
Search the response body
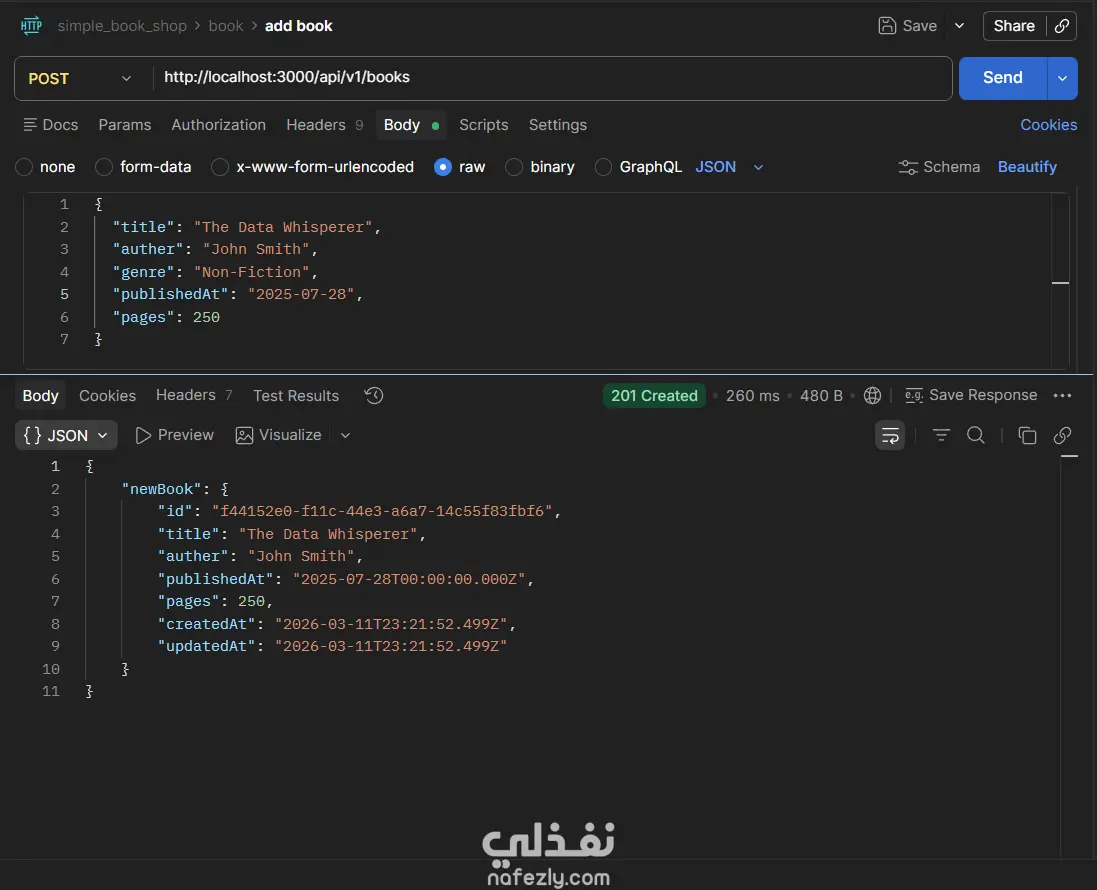[976, 435]
